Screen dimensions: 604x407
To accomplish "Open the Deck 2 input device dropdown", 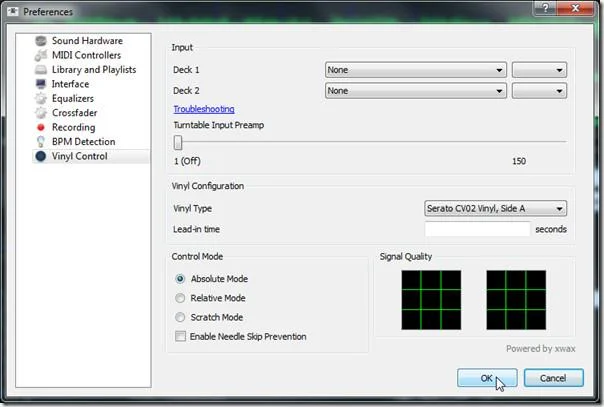I will tap(416, 91).
